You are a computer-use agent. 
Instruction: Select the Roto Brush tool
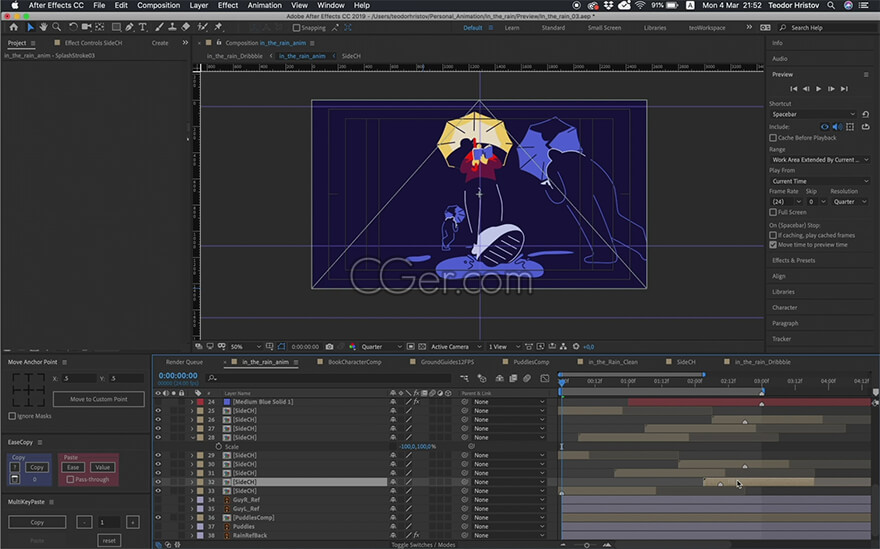click(x=203, y=27)
